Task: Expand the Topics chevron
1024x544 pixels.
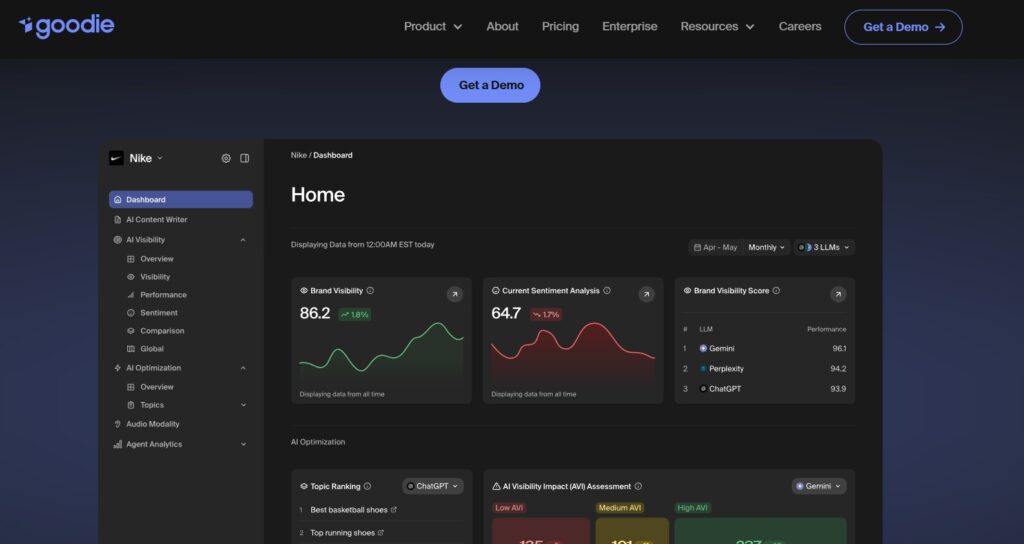Action: point(243,405)
